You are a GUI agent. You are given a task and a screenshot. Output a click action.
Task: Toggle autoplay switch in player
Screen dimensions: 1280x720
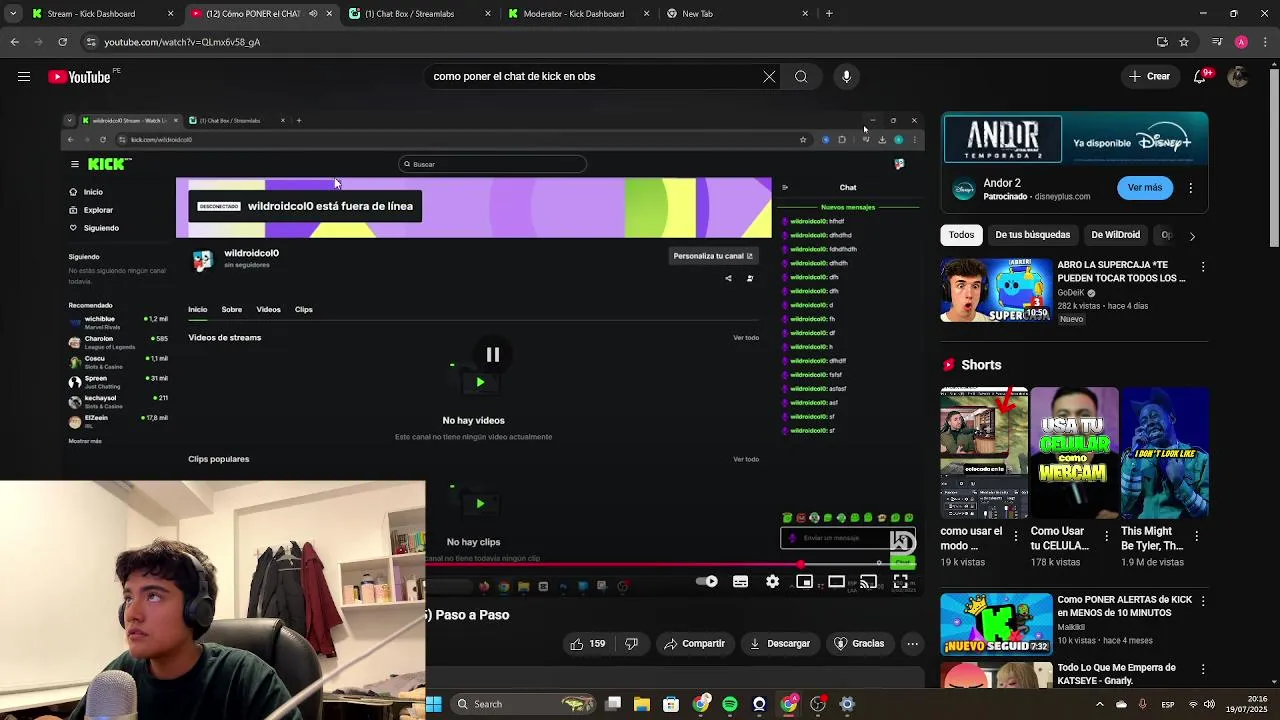(x=707, y=582)
